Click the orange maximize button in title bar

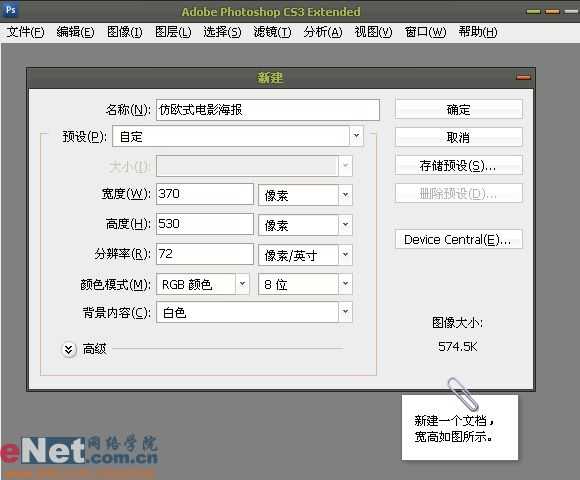pyautogui.click(x=552, y=11)
